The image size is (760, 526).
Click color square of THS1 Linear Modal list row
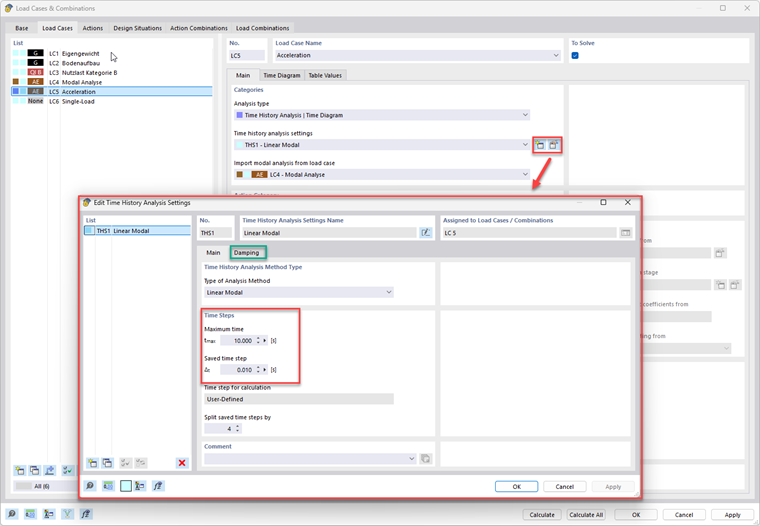click(89, 231)
